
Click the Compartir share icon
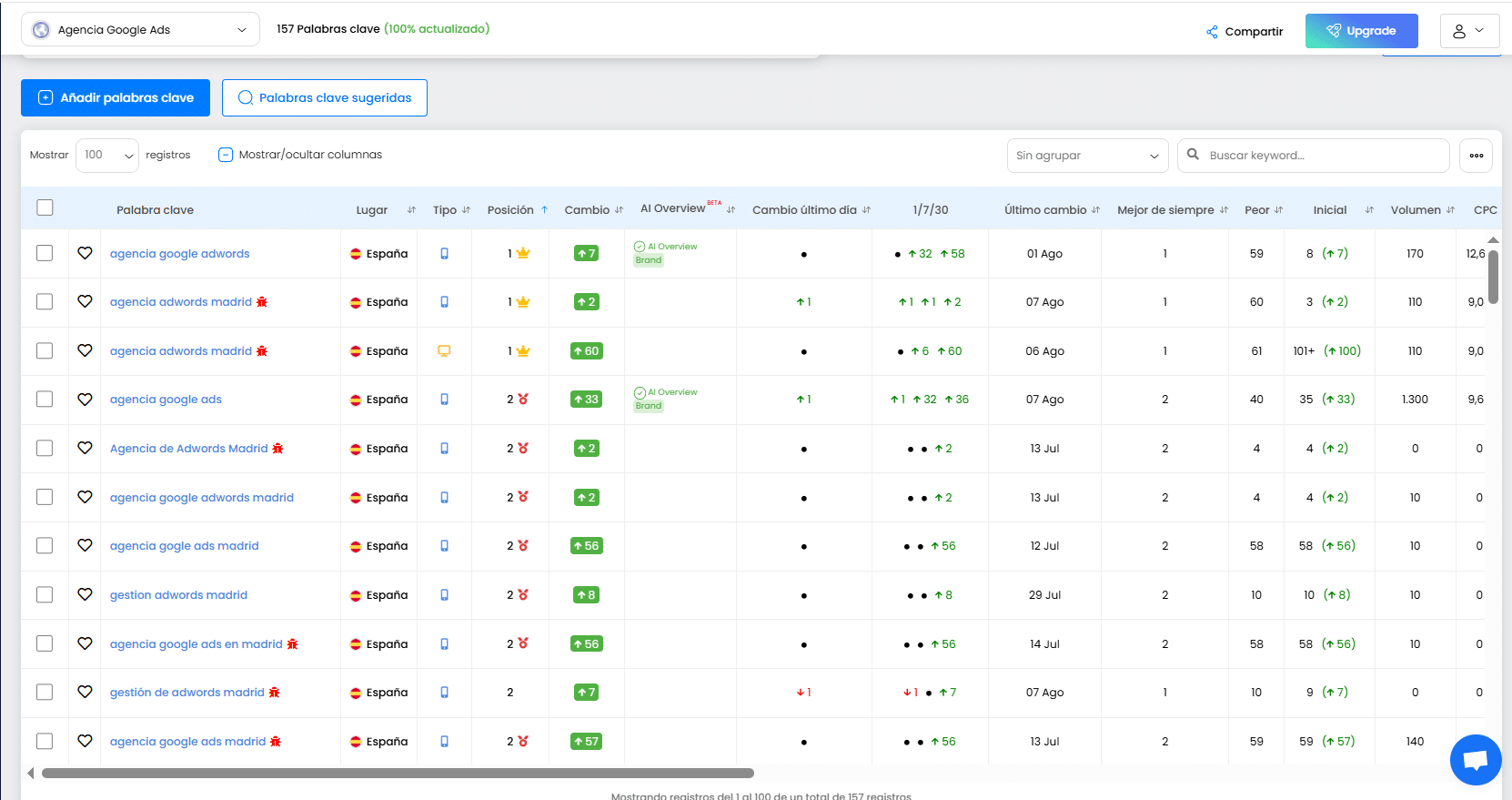pos(1212,32)
